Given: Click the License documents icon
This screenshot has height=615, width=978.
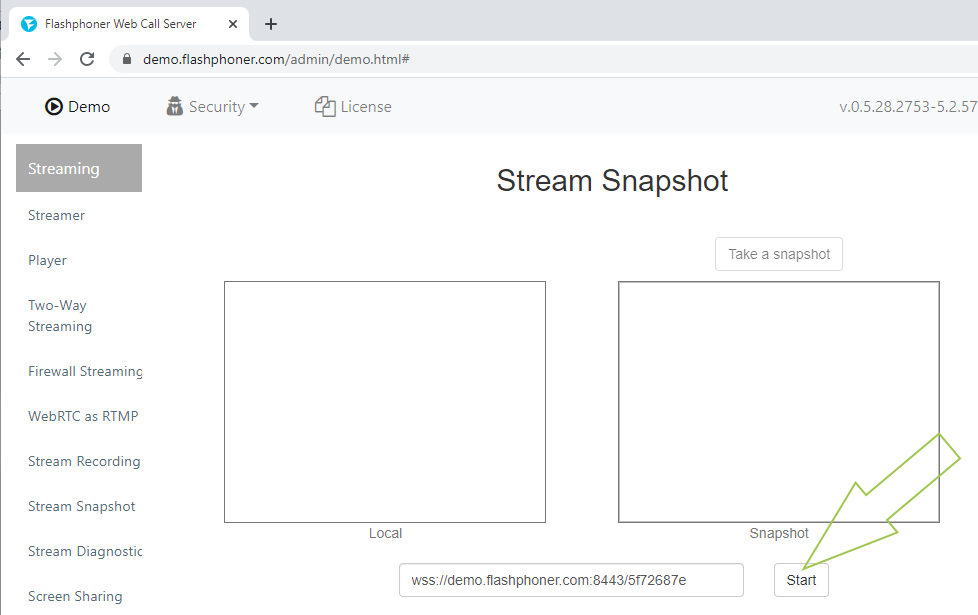Looking at the screenshot, I should pyautogui.click(x=325, y=107).
